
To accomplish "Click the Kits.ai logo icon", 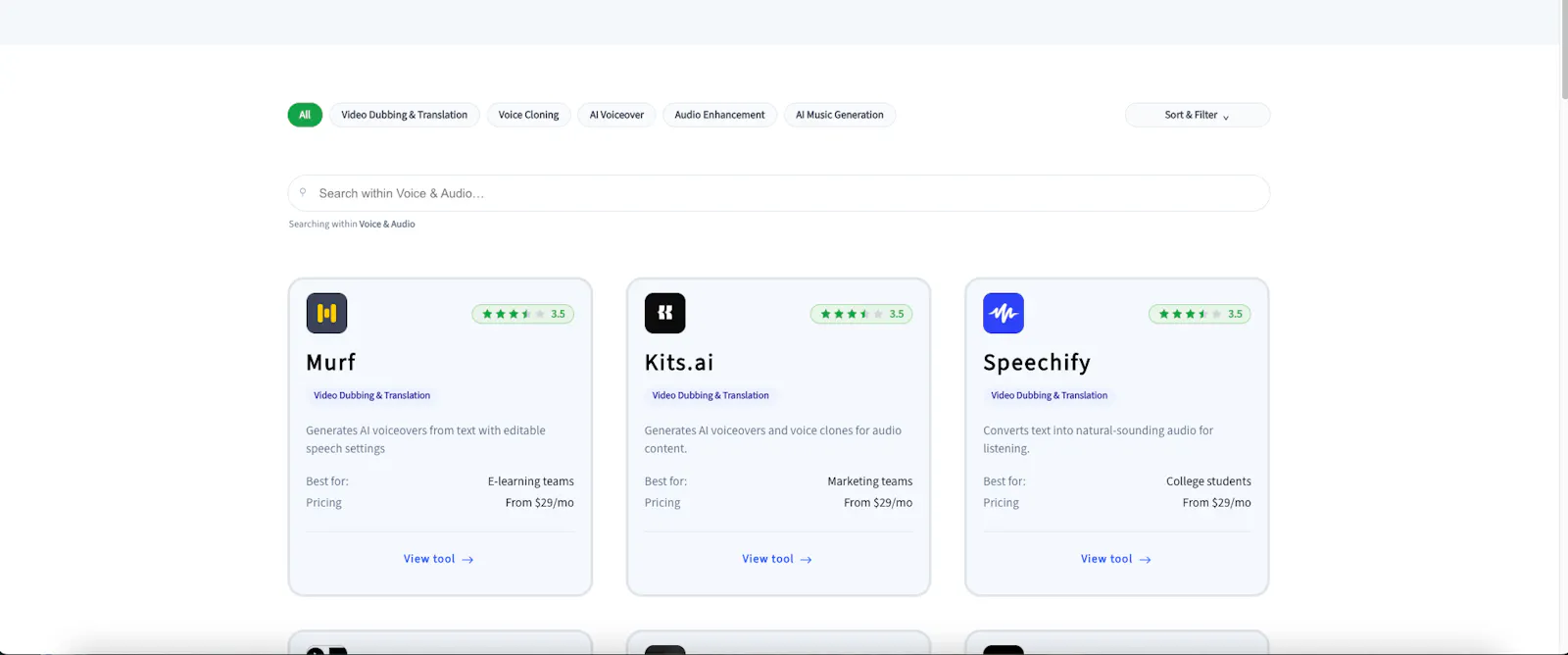I will pos(665,313).
